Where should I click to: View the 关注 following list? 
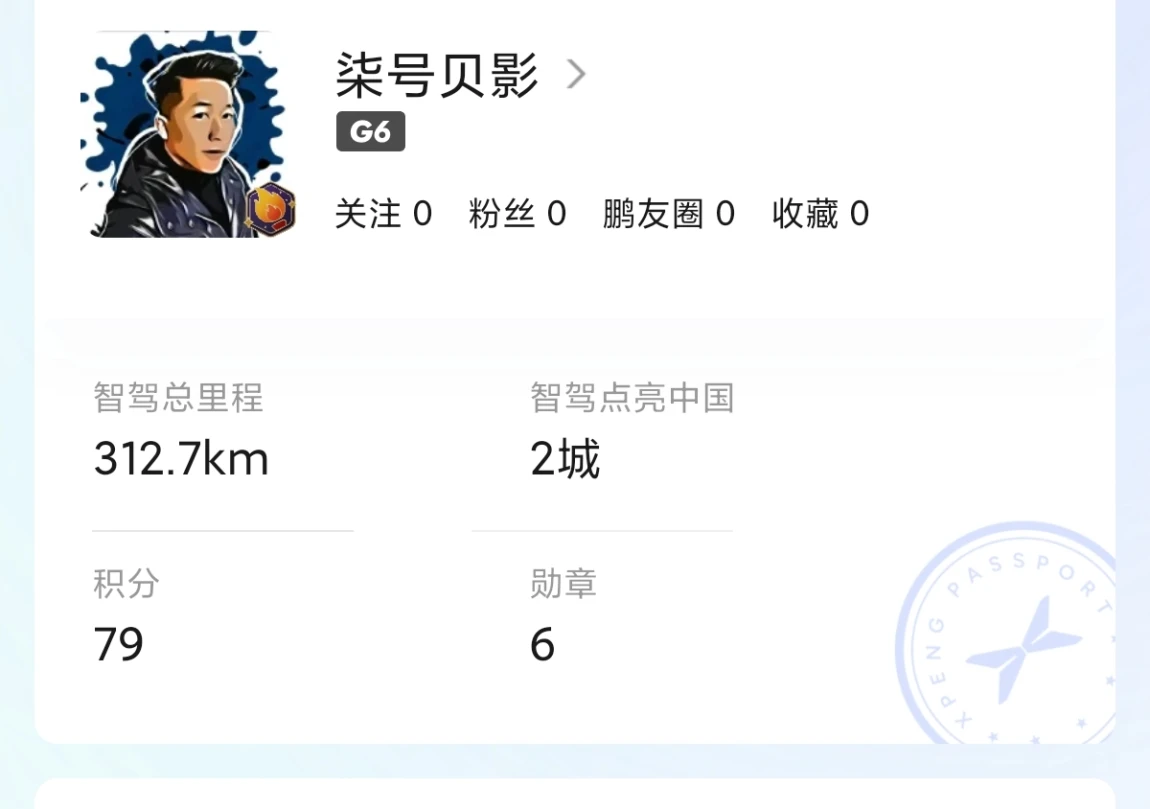click(x=384, y=214)
